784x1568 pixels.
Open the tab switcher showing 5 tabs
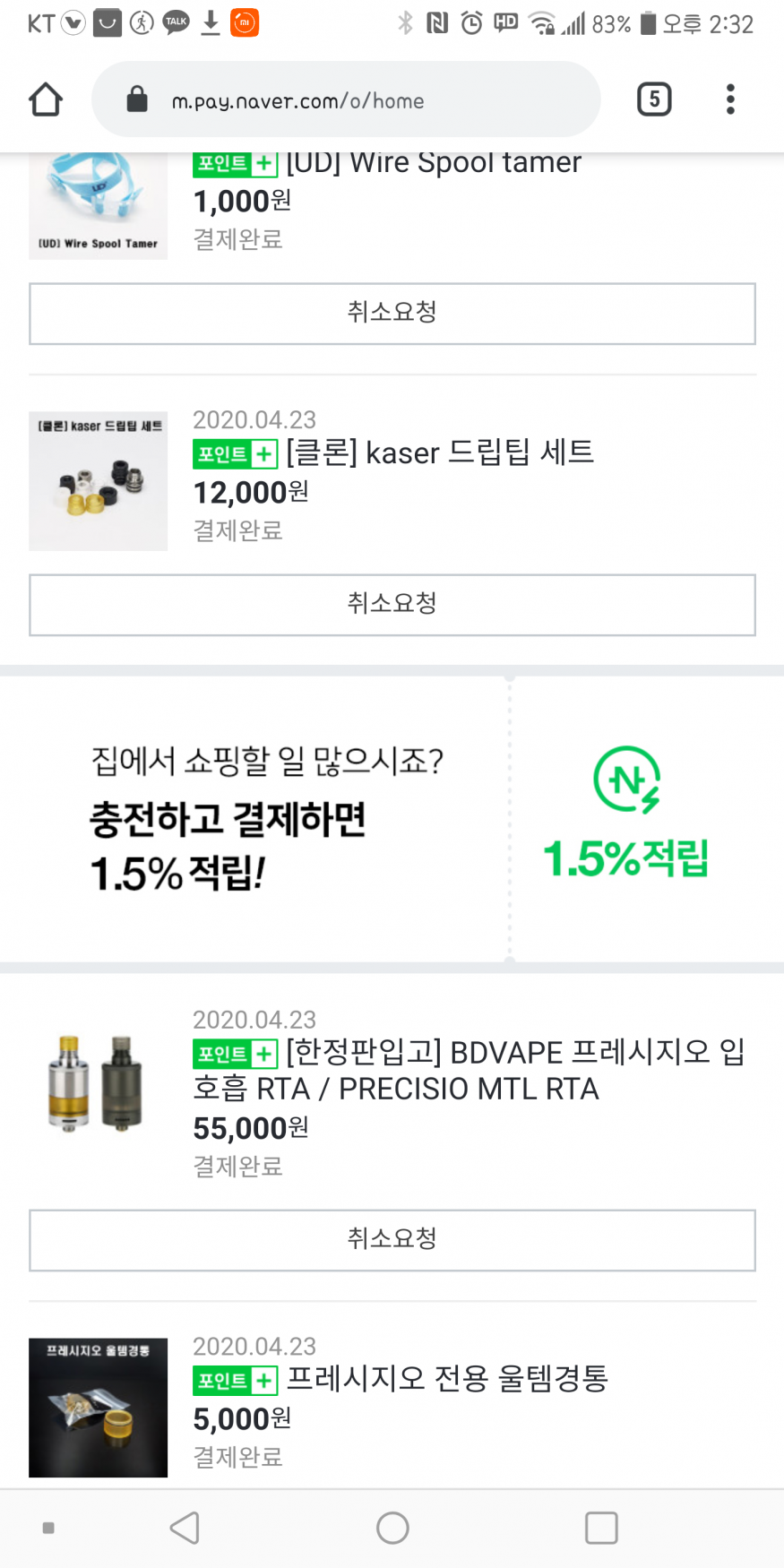pos(654,99)
